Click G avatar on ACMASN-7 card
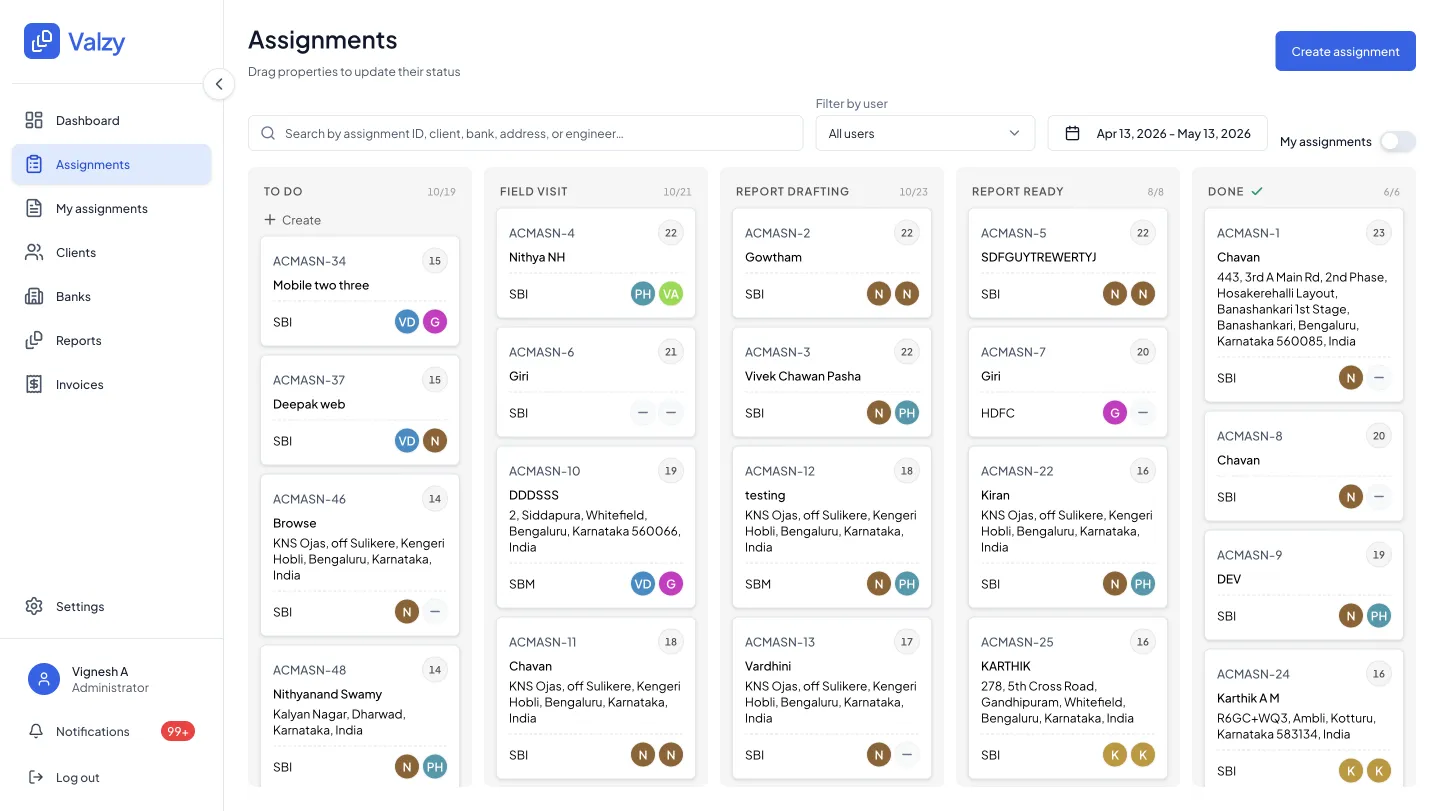 [1115, 413]
